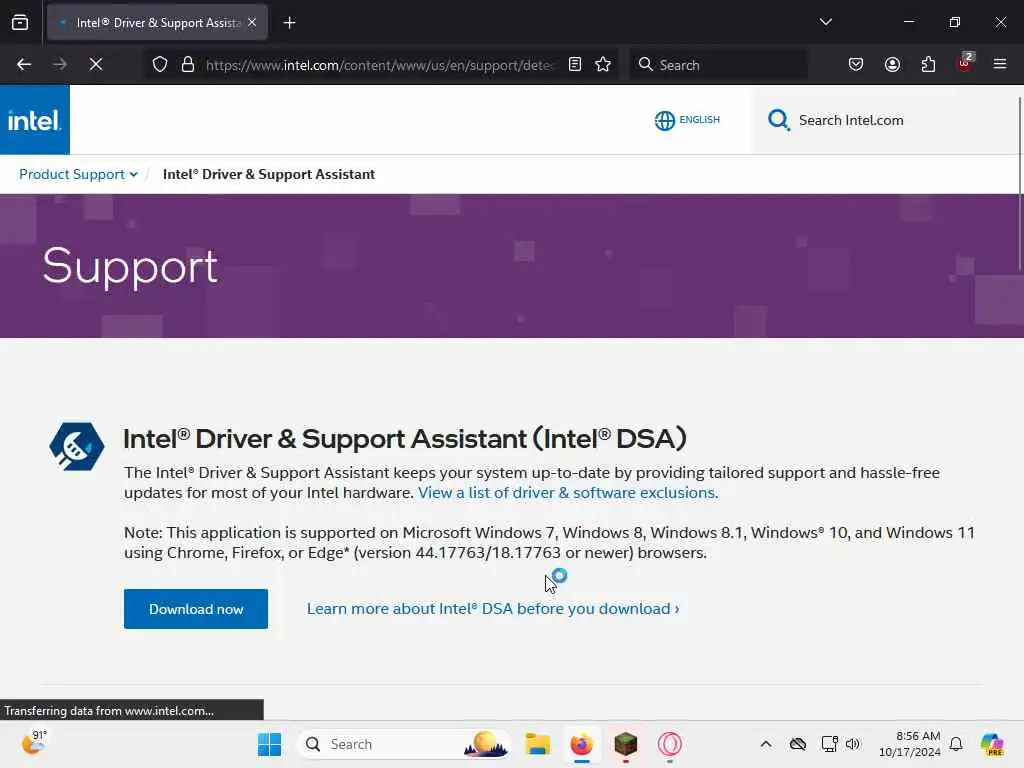This screenshot has height=768, width=1024.
Task: Go back with the back arrow
Action: [24, 64]
